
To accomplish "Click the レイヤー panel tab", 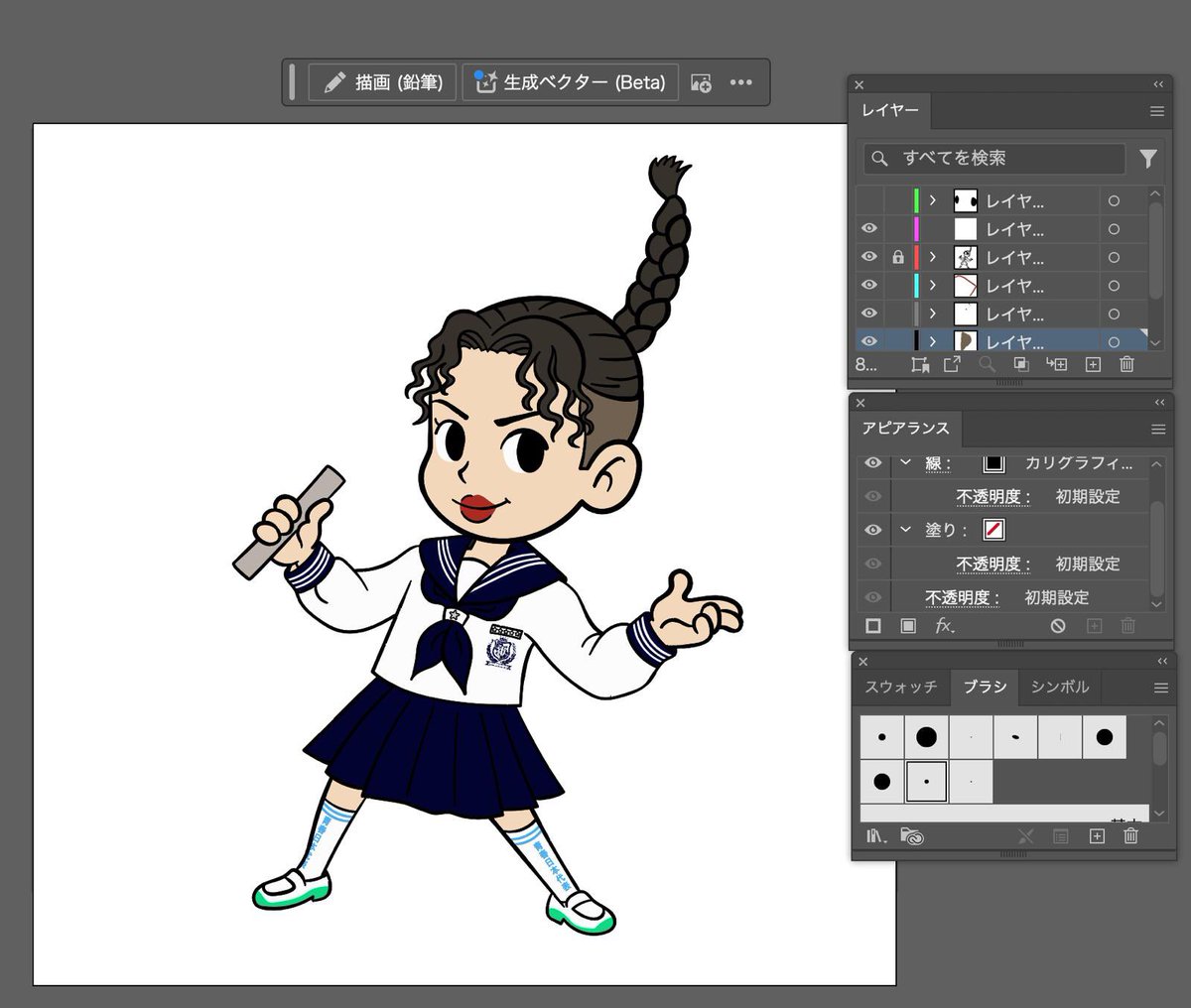I will point(890,111).
